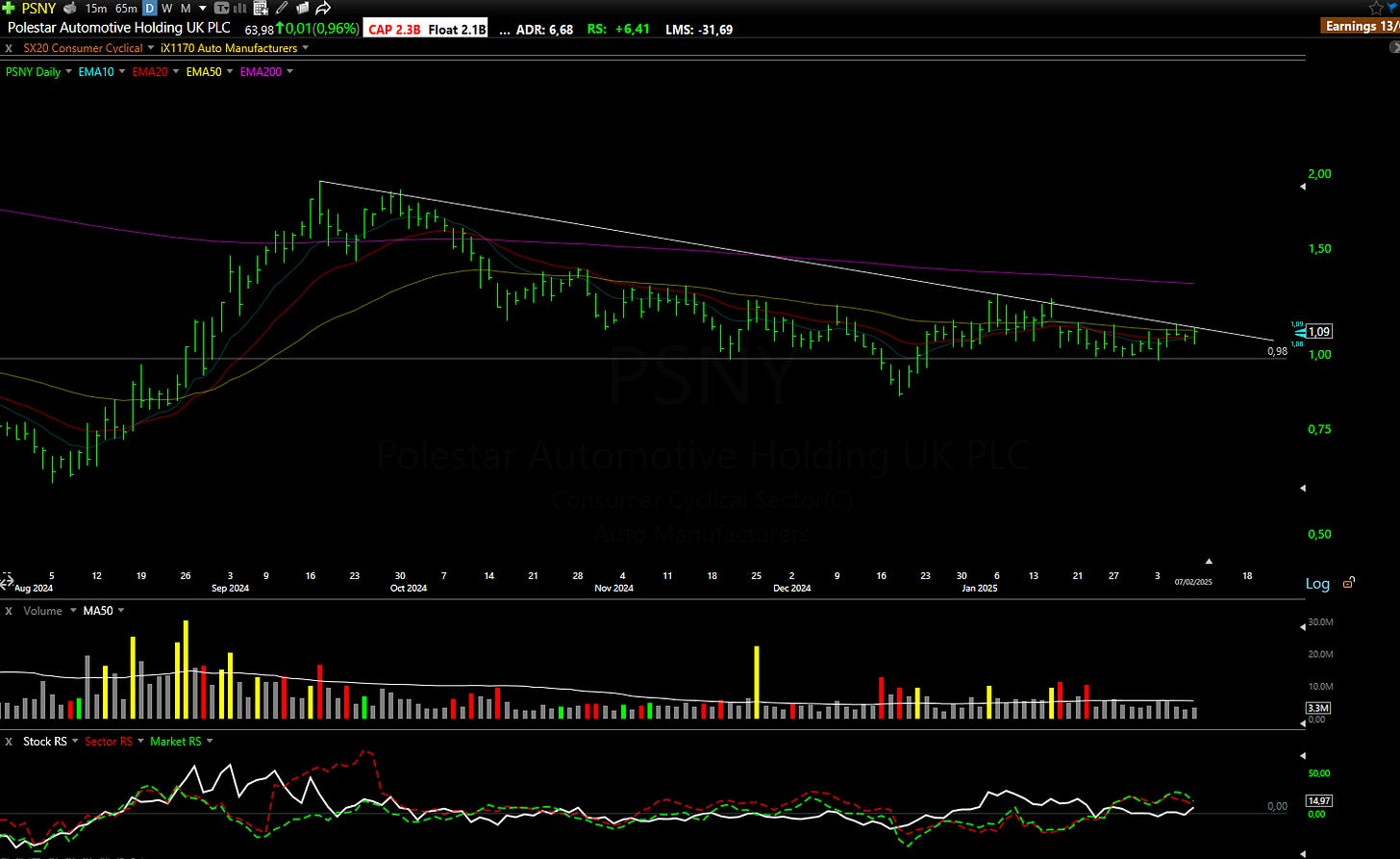Click the 1,09 current price label
The image size is (1400, 859).
pyautogui.click(x=1319, y=331)
